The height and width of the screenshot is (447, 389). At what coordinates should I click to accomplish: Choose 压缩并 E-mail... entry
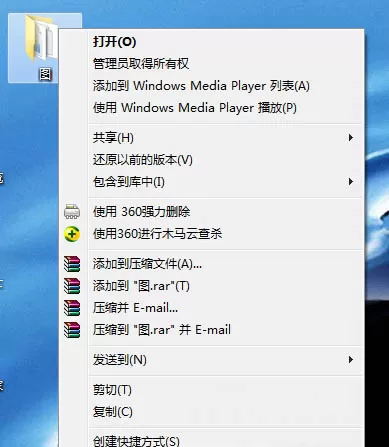(135, 308)
